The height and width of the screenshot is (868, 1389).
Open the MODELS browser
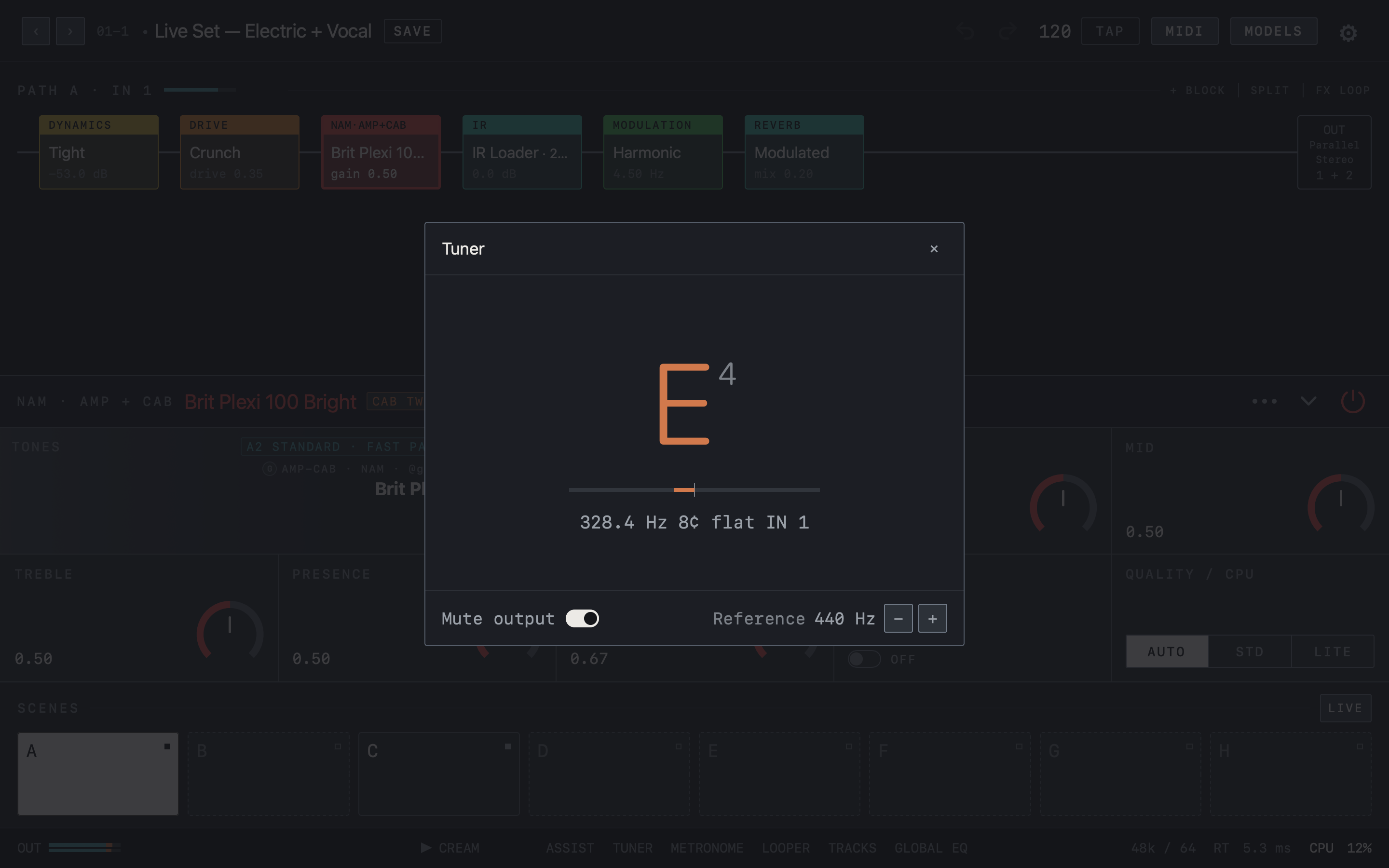point(1274,31)
